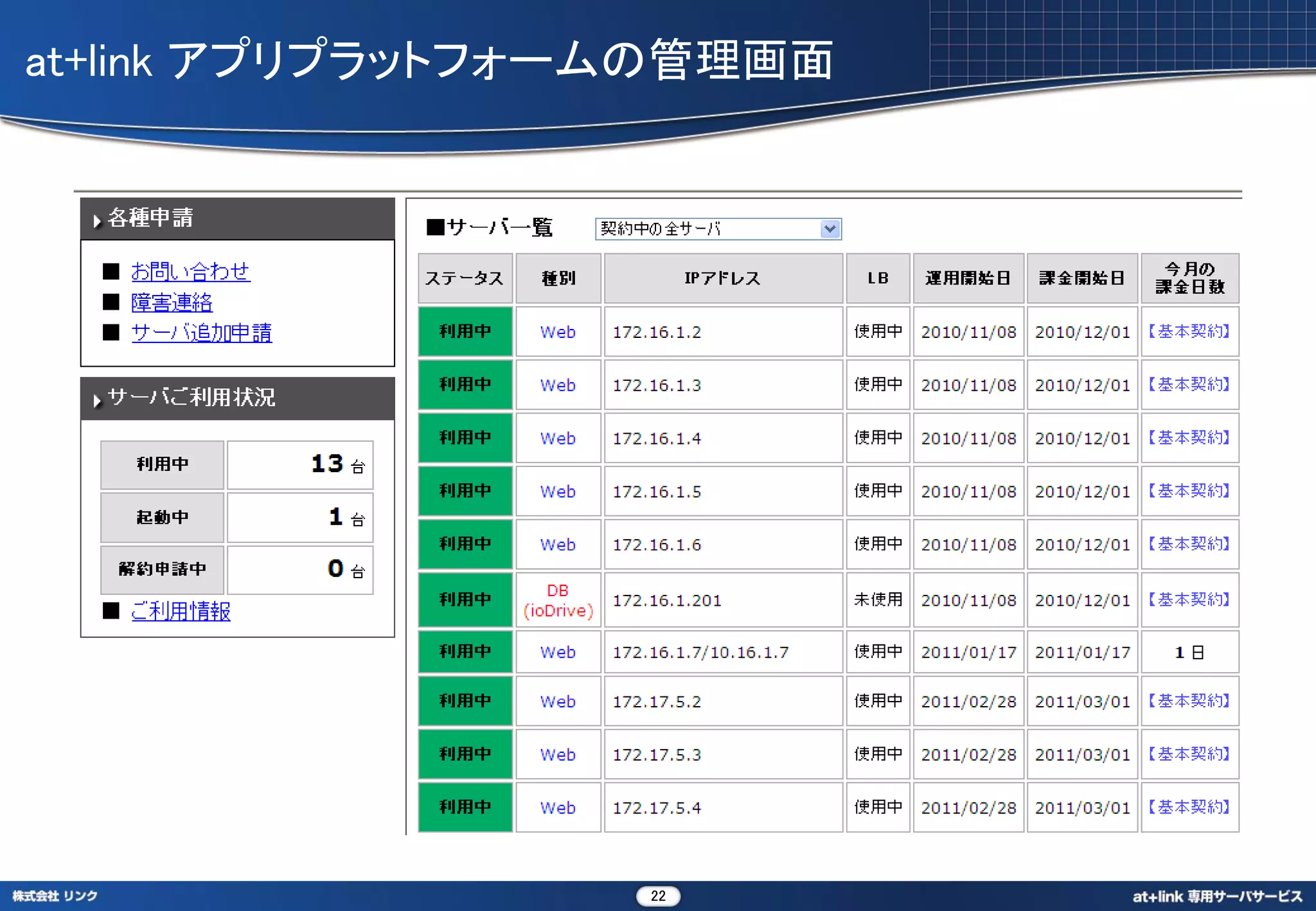Select IP address 172.16.1.201 cell
This screenshot has width=1316, height=911.
[x=723, y=601]
